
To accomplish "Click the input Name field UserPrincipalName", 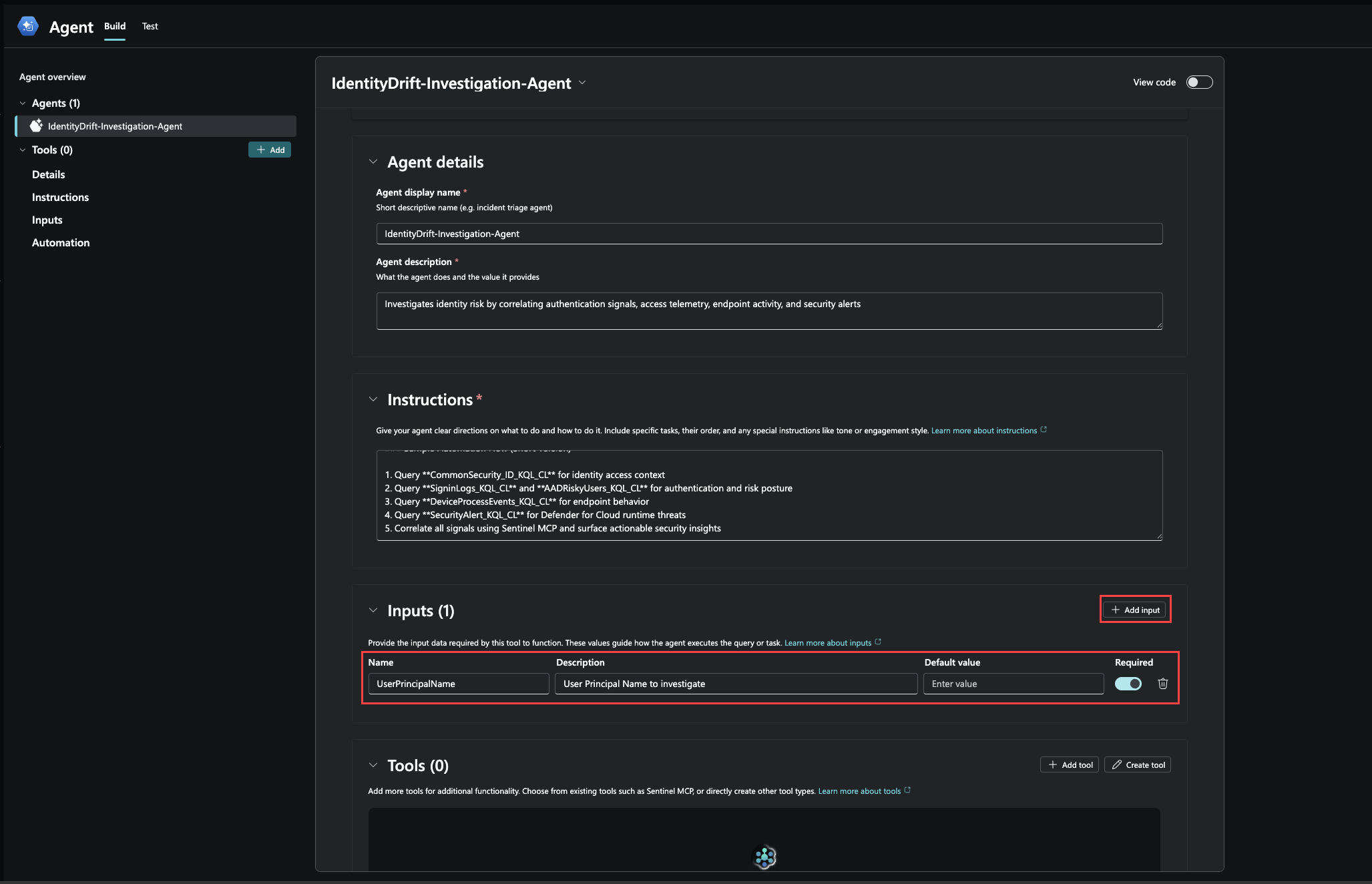I will pyautogui.click(x=459, y=684).
